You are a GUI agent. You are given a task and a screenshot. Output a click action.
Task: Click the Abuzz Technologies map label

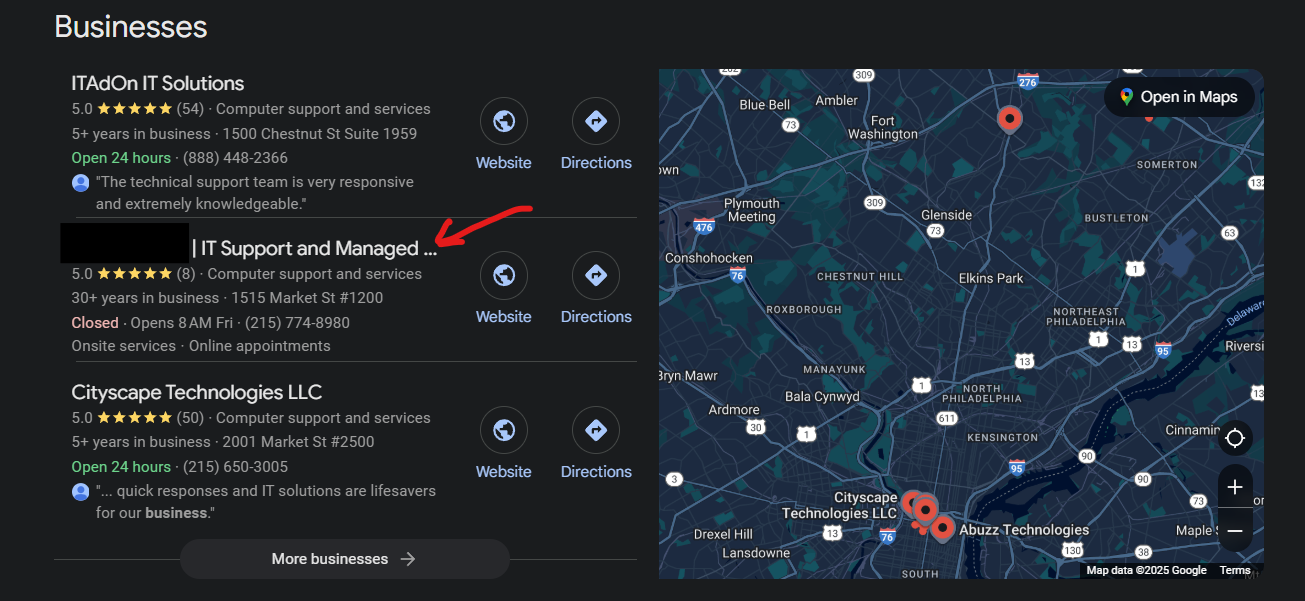[1023, 530]
